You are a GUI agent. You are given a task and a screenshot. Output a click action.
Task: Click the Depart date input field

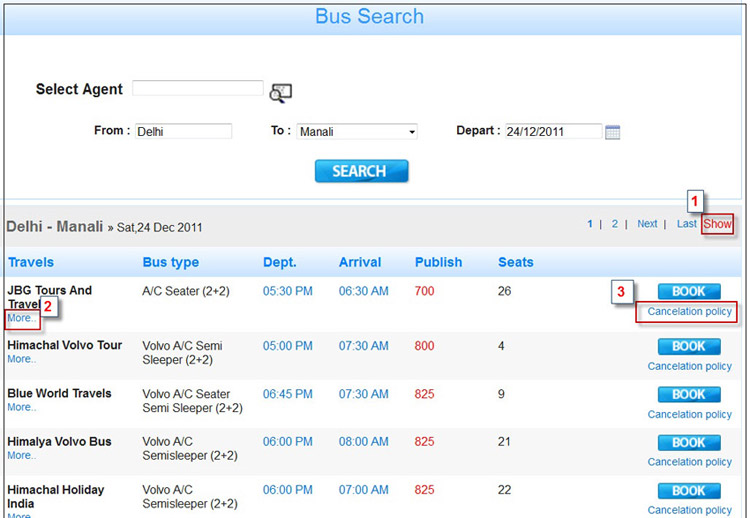click(553, 131)
